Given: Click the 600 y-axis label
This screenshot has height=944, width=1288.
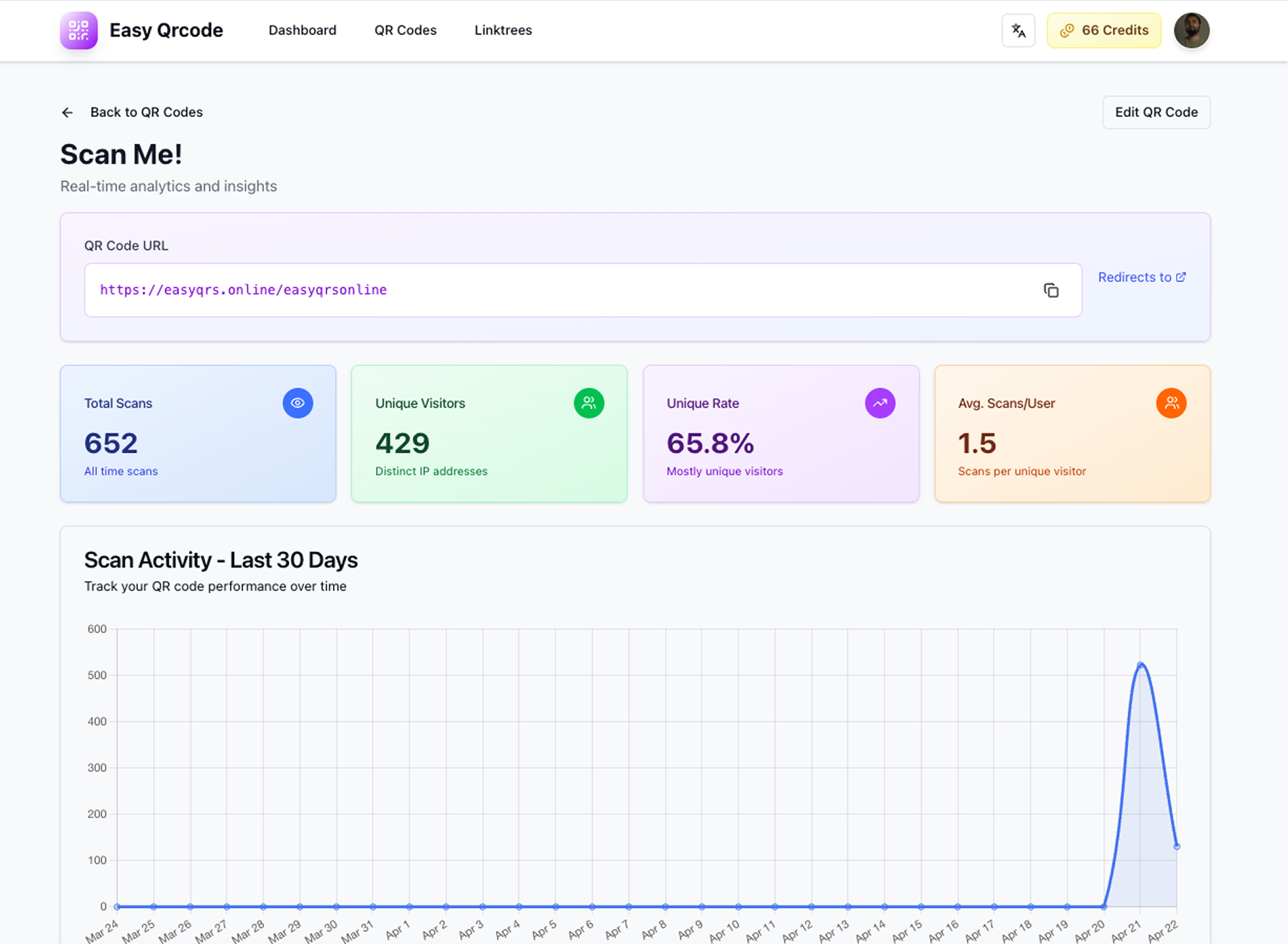Looking at the screenshot, I should 97,629.
